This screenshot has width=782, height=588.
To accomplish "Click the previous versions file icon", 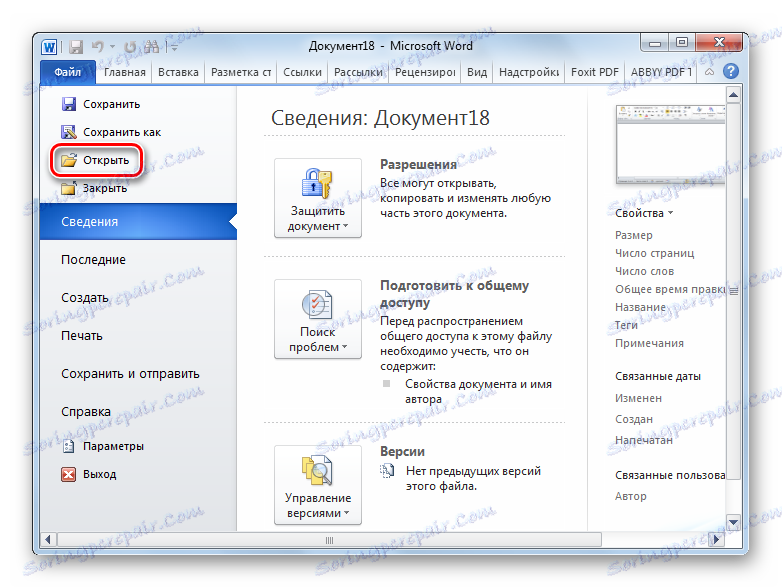I will click(x=387, y=470).
